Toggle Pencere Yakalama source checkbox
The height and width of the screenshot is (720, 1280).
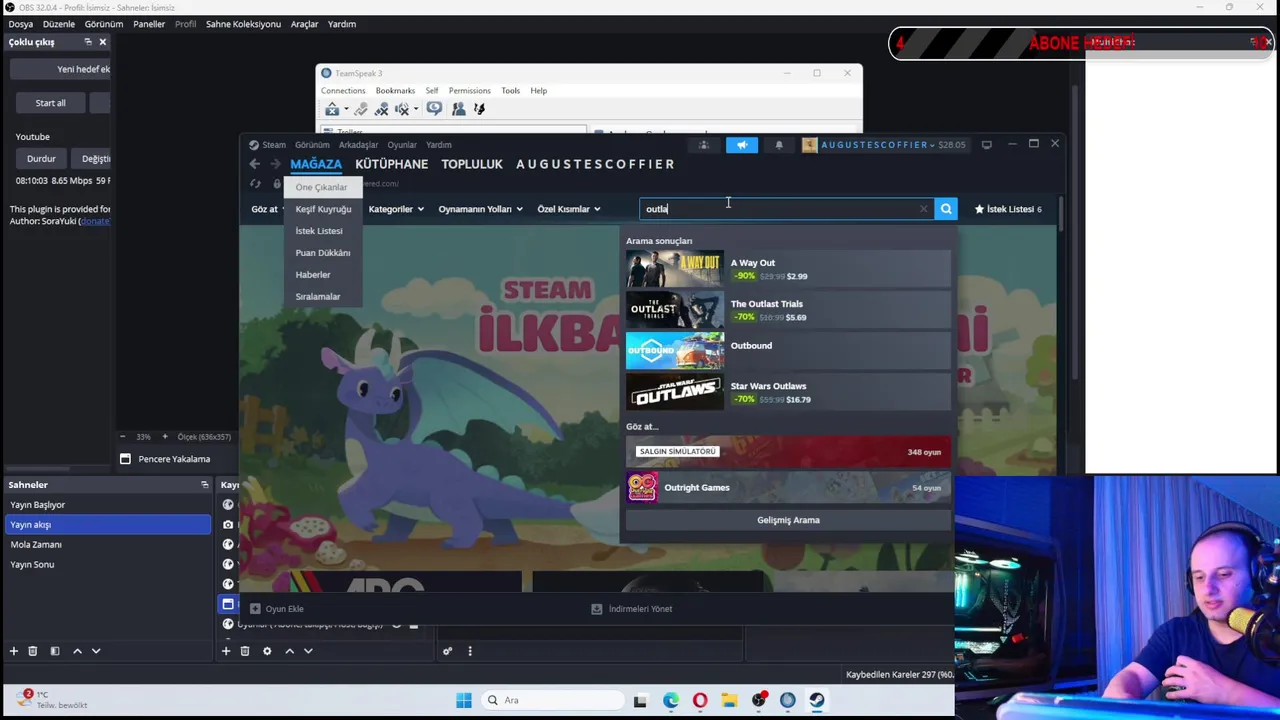[125, 459]
